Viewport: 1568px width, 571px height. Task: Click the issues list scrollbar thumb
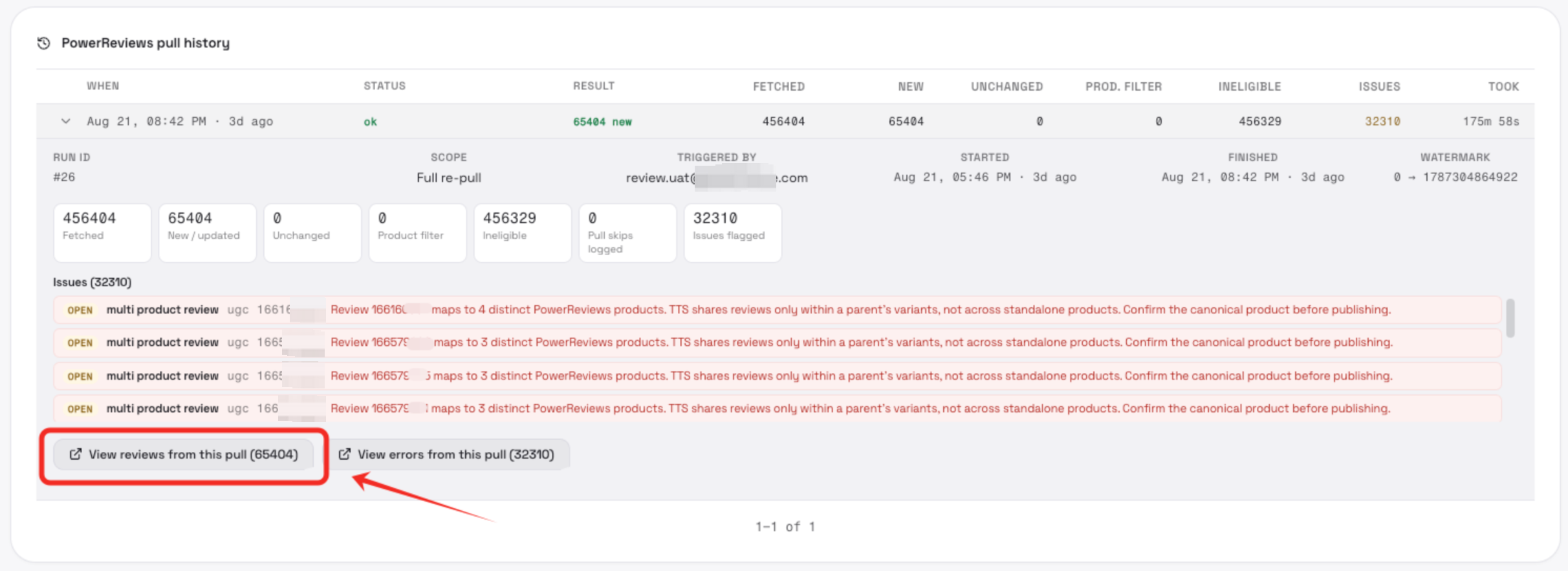click(x=1510, y=318)
